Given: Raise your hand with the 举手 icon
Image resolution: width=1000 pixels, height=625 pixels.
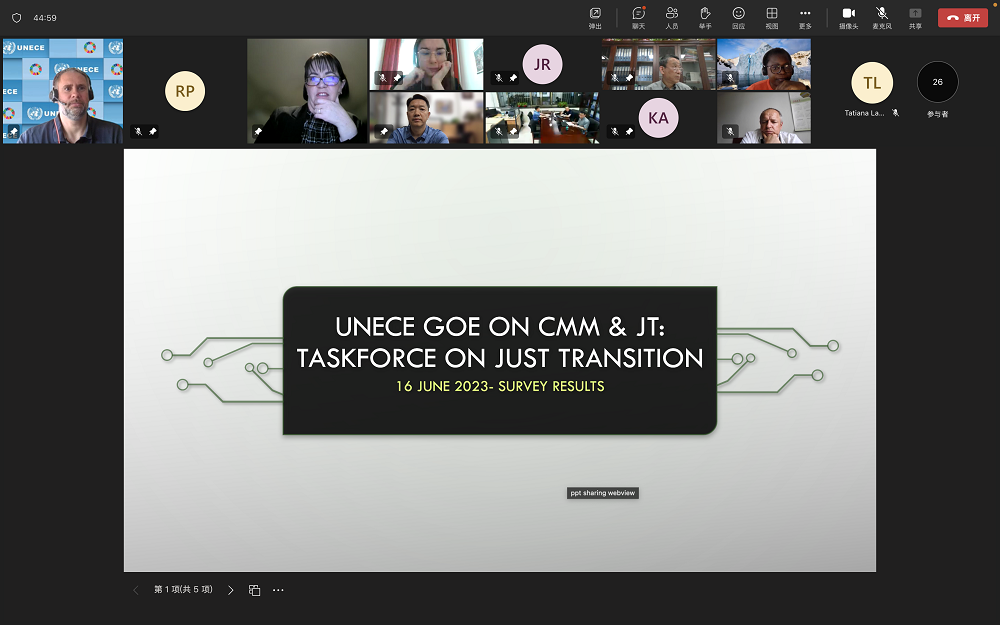Looking at the screenshot, I should [705, 18].
